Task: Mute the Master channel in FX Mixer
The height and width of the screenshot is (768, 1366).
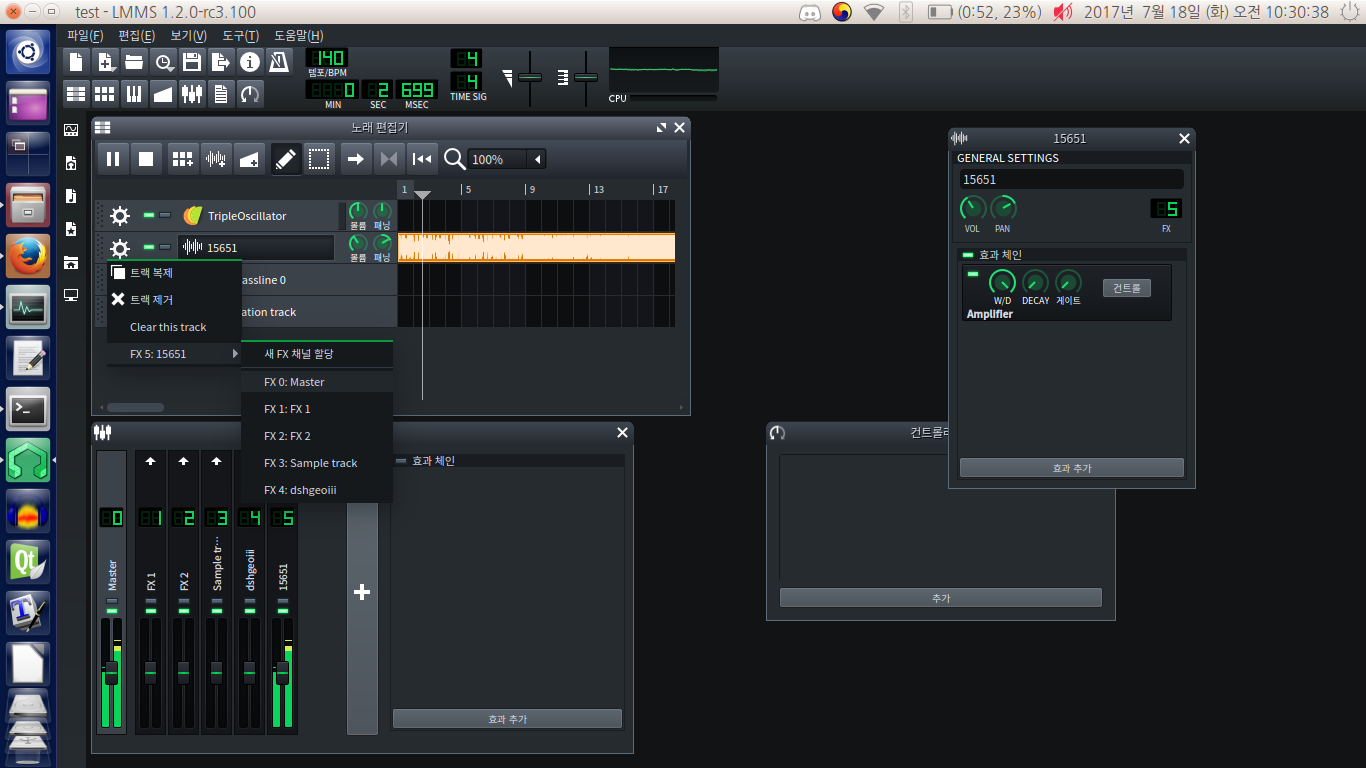Action: point(112,610)
